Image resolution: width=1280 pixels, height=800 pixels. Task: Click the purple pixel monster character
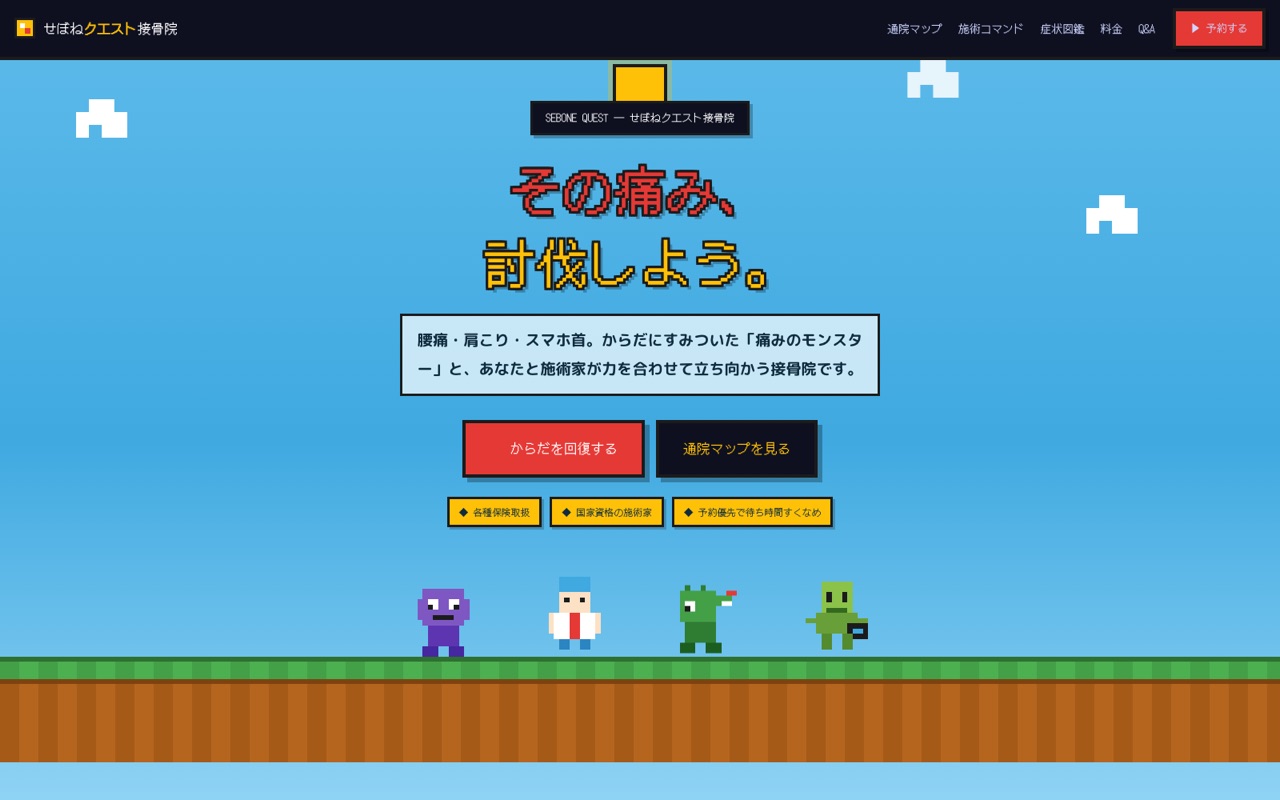click(x=443, y=622)
